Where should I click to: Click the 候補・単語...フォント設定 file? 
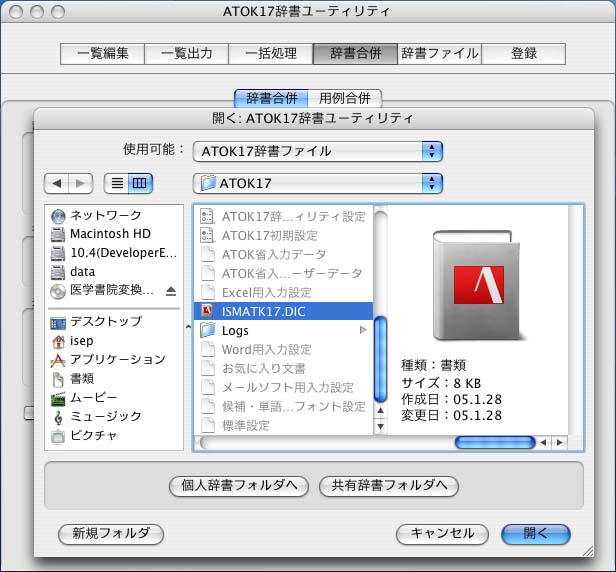[283, 406]
